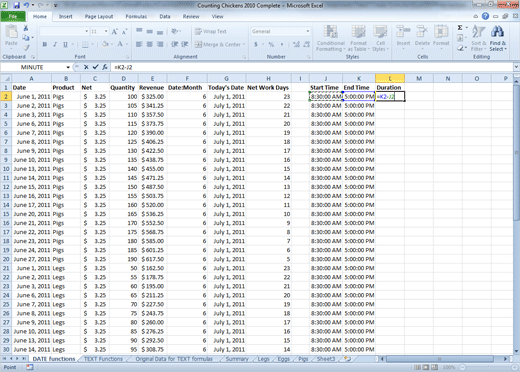Click the Orientation icon
Screen dimensions: 520x372
tap(174, 31)
